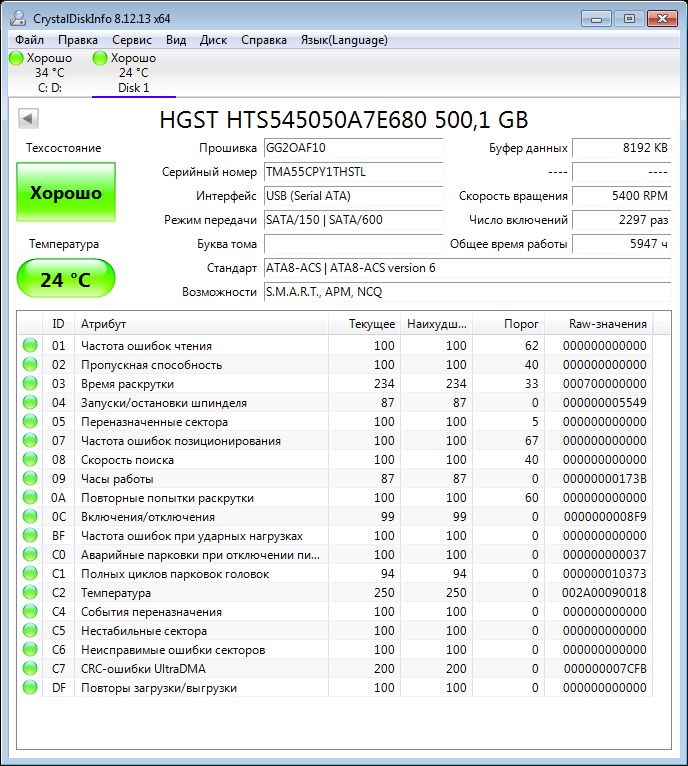Click raw value 0000000173B

(604, 479)
